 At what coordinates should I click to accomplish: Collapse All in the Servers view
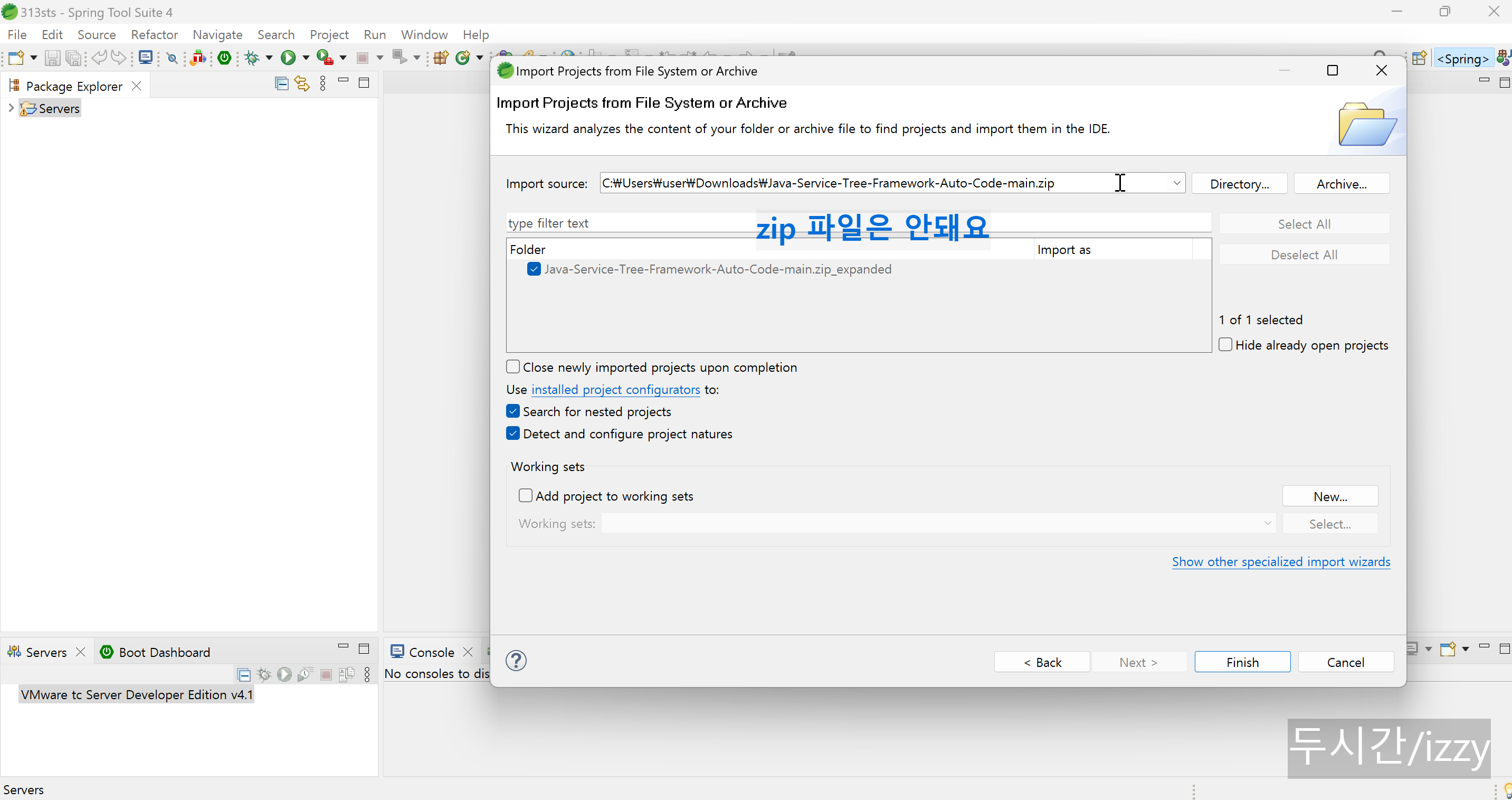pos(244,674)
